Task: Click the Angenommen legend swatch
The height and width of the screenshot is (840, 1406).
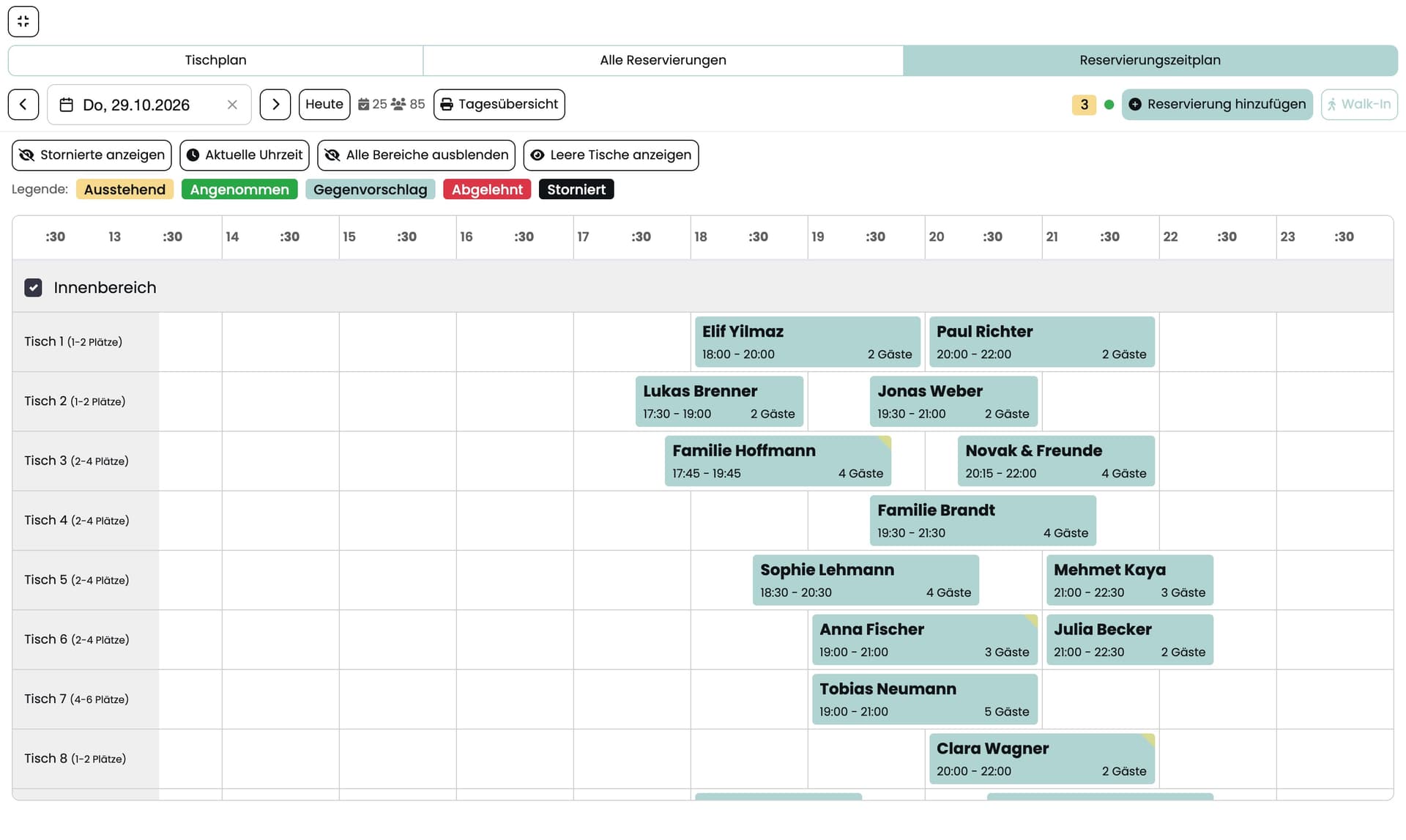Action: pos(239,190)
